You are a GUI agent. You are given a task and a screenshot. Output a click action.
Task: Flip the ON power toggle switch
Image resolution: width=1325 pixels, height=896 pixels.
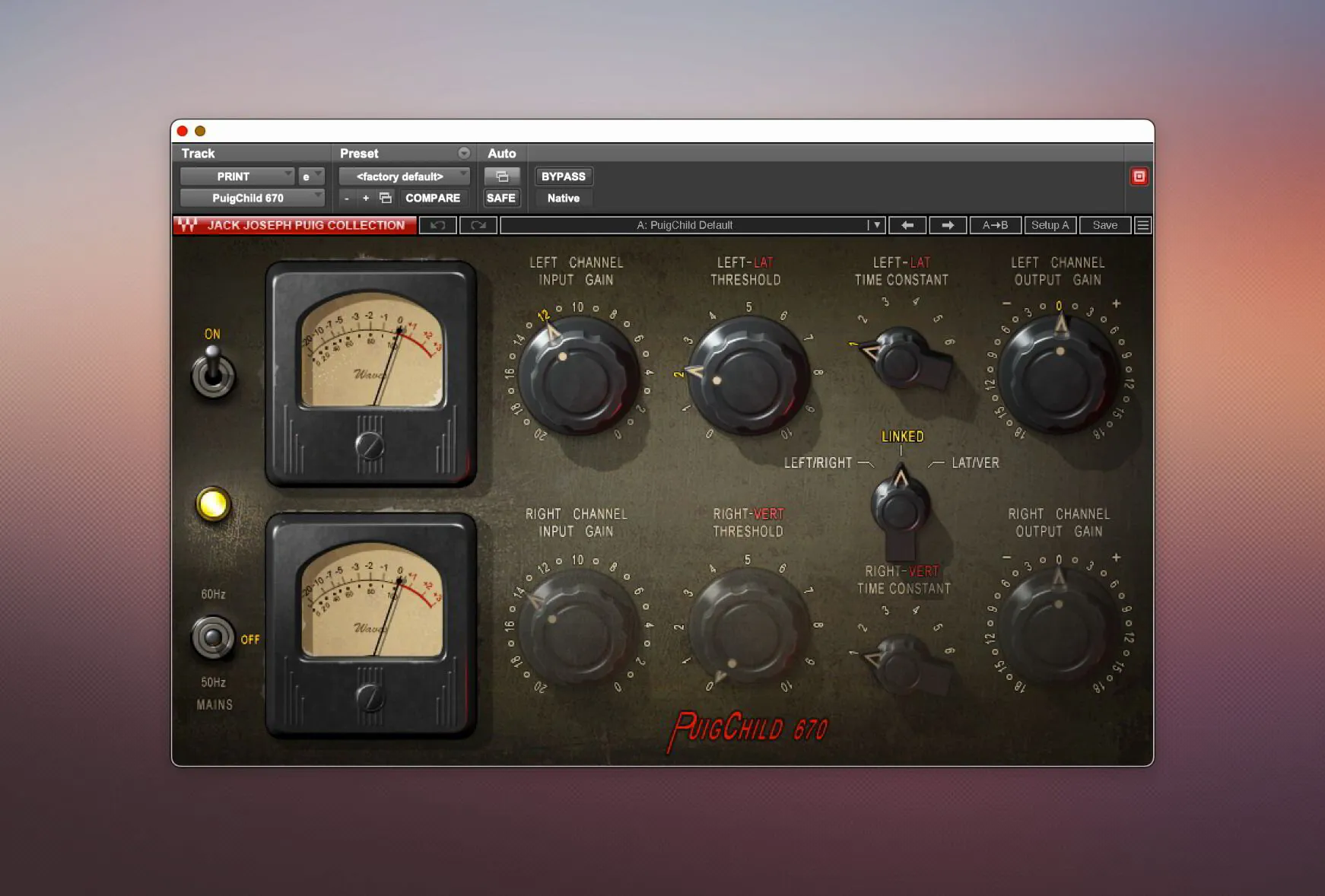tap(214, 373)
